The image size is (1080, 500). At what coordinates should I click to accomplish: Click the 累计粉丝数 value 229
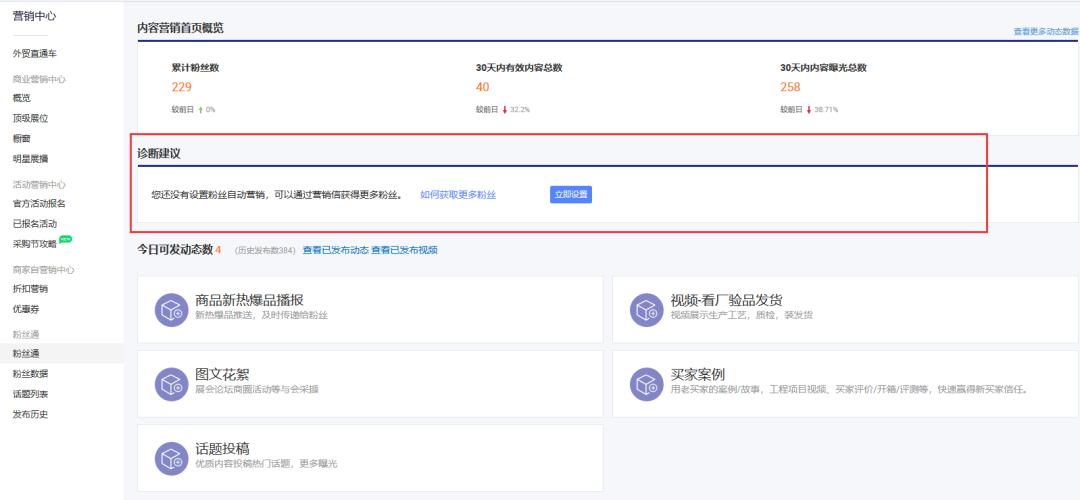click(181, 87)
